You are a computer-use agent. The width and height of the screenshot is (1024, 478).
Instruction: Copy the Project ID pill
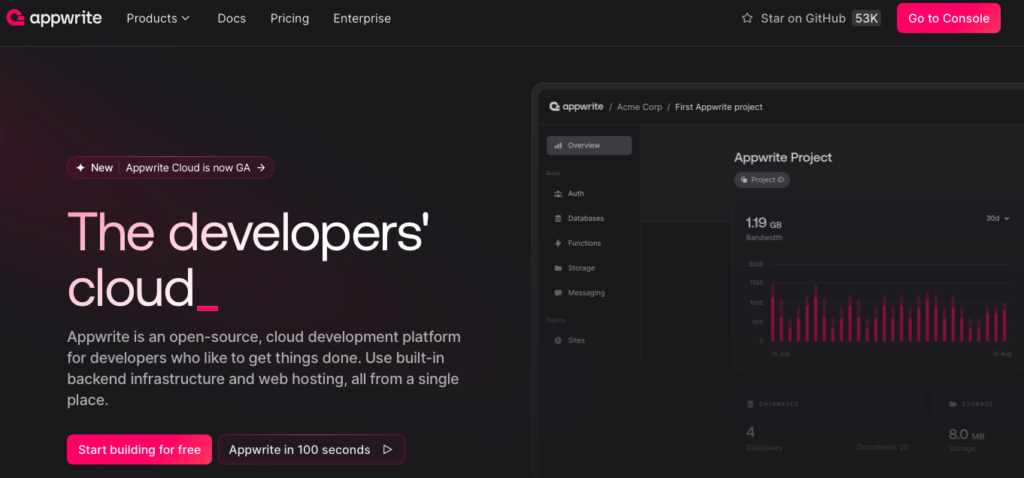[x=761, y=180]
